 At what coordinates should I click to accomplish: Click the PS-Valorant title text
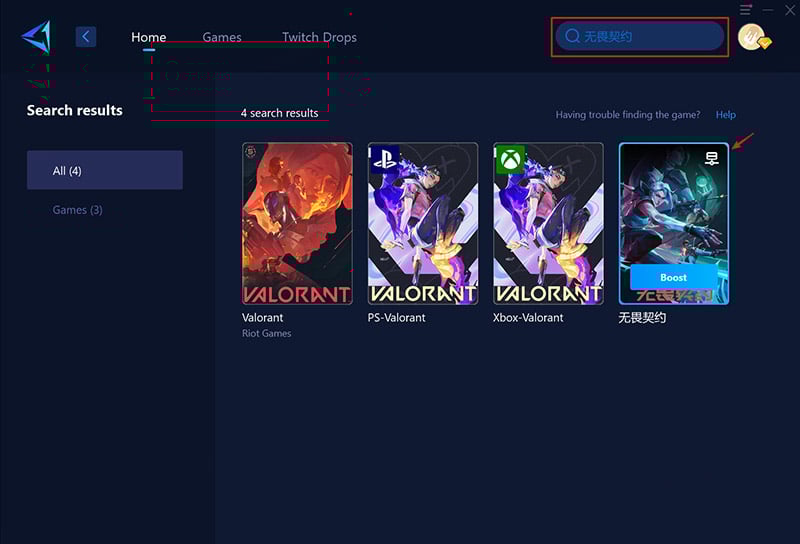coord(396,317)
